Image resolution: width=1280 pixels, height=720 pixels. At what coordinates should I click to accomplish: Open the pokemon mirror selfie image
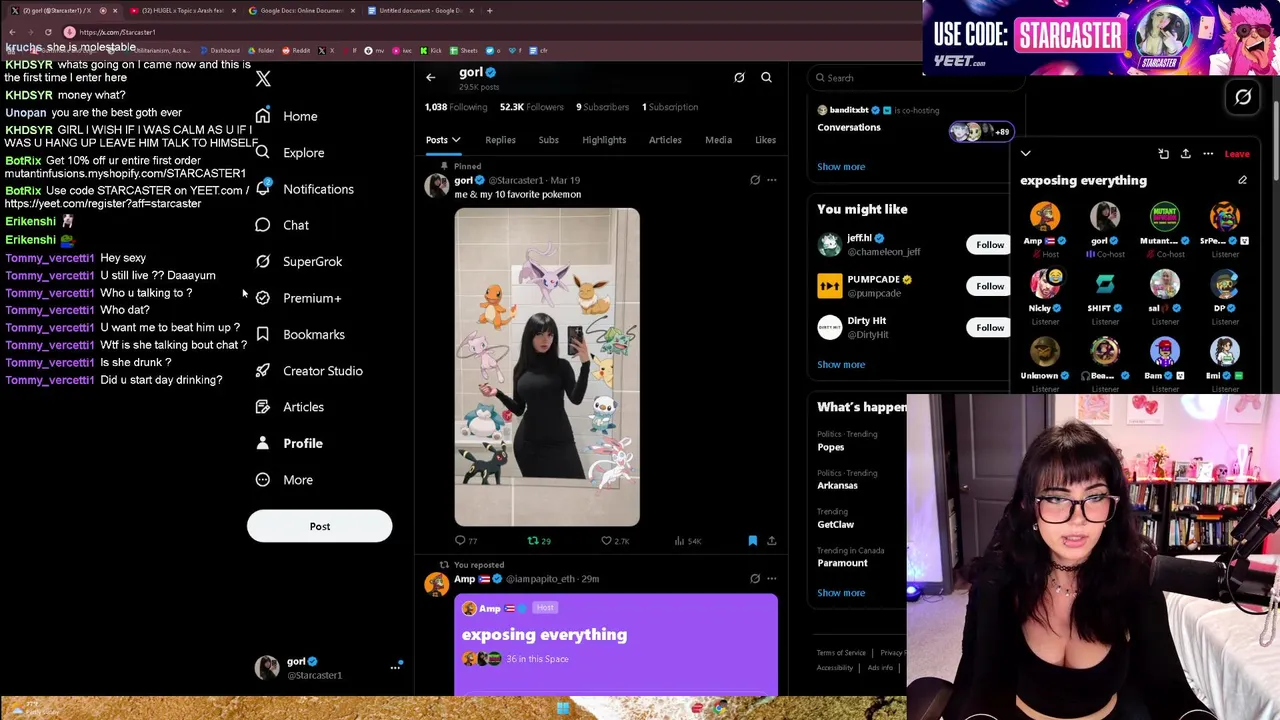pyautogui.click(x=547, y=367)
